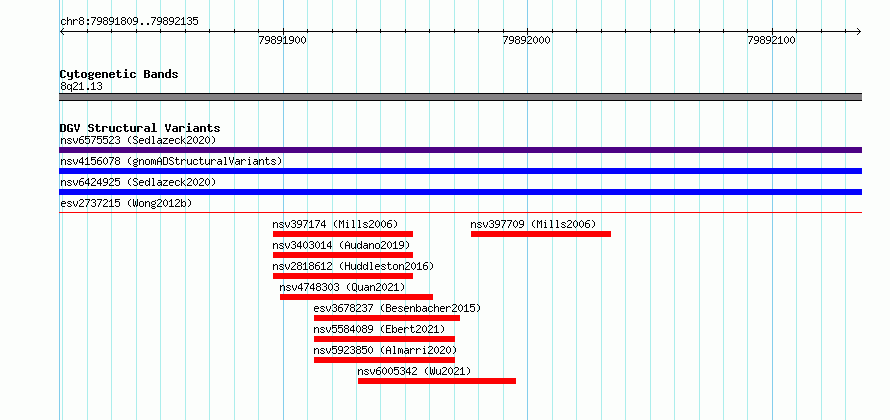The image size is (890, 420).
Task: Click the thin red esv2737215 variant line
Action: 460,212
